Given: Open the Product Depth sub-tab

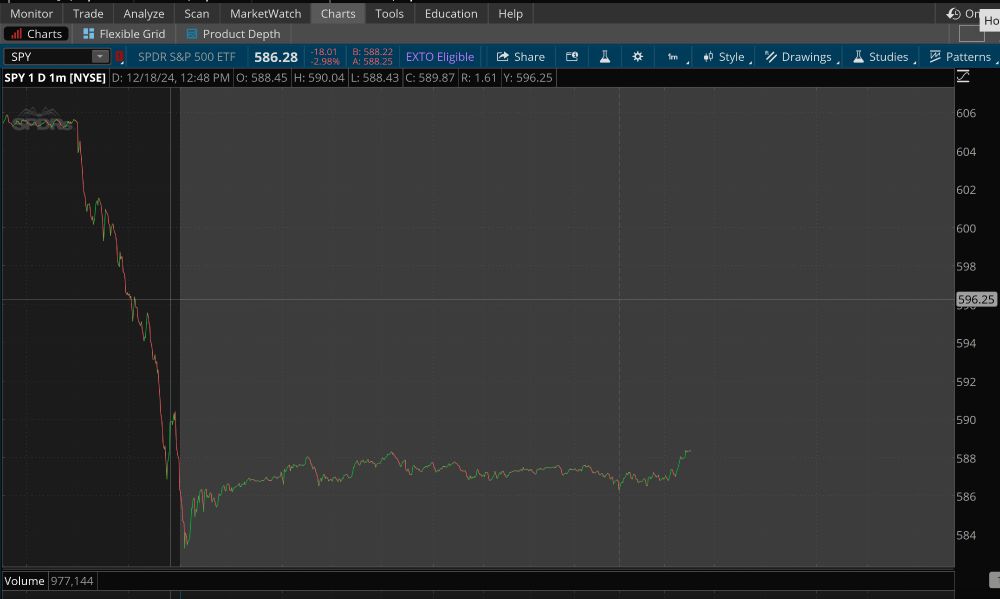Looking at the screenshot, I should [233, 34].
